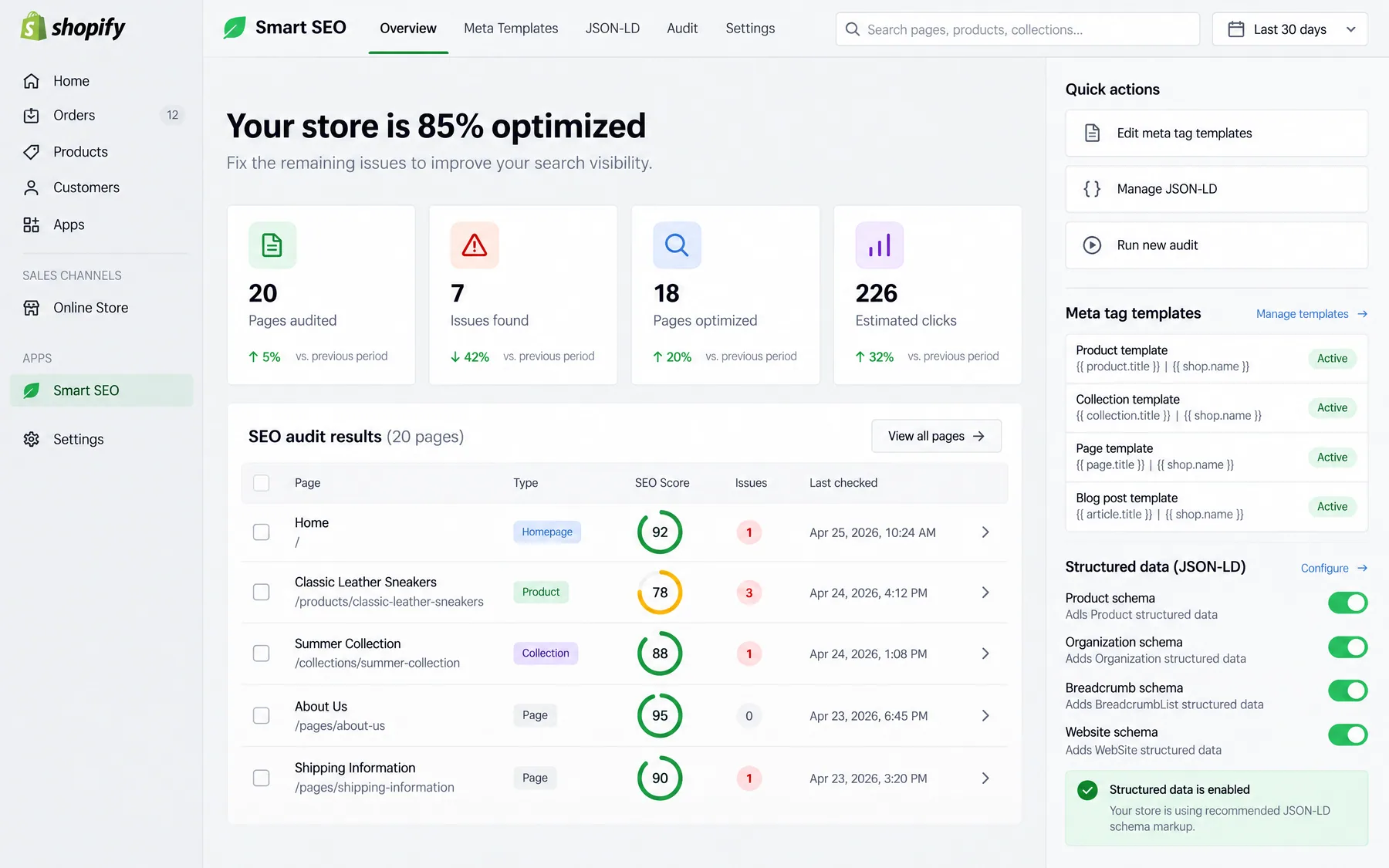Click the Customers person icon
This screenshot has height=868, width=1389.
point(31,187)
